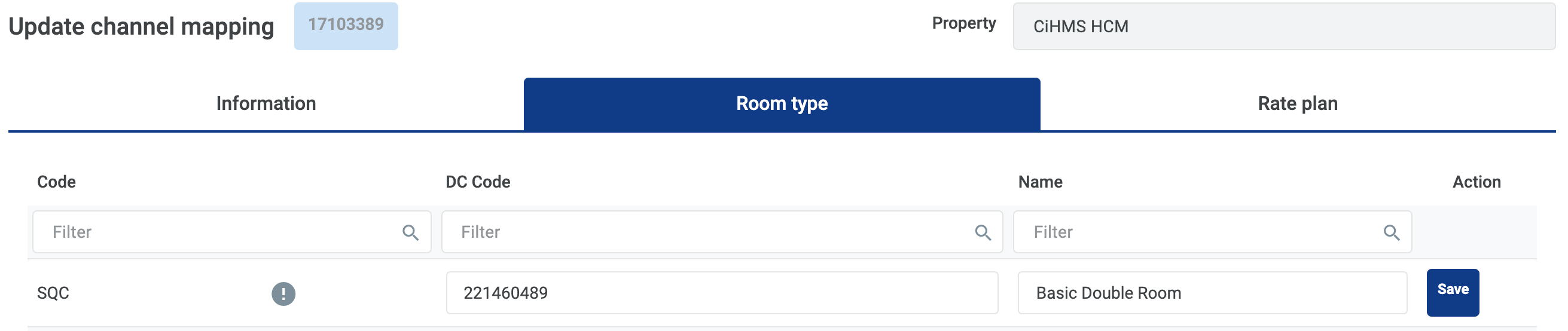The height and width of the screenshot is (331, 1568).
Task: Select the Room type tab
Action: pyautogui.click(x=782, y=104)
